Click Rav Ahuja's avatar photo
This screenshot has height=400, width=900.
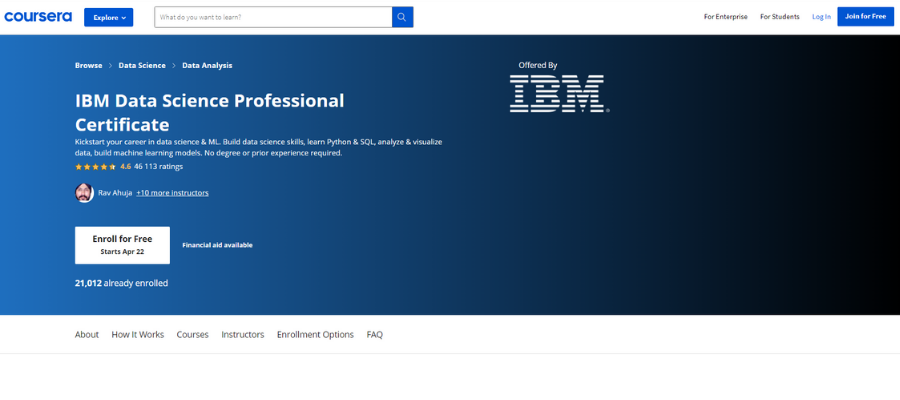coord(84,193)
